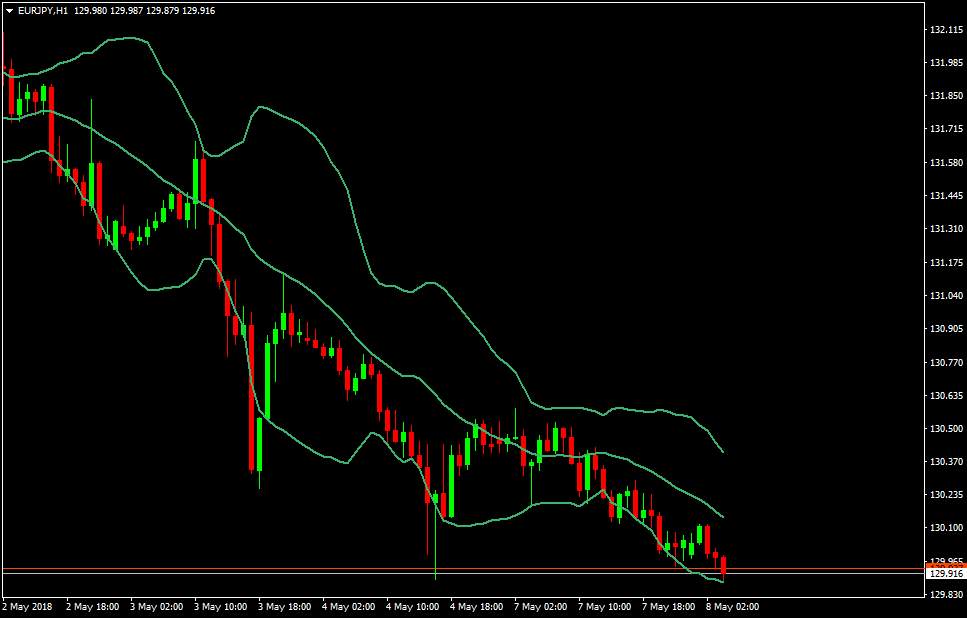Click the 8 May 02:00 time label
967x618 pixels.
tap(734, 607)
